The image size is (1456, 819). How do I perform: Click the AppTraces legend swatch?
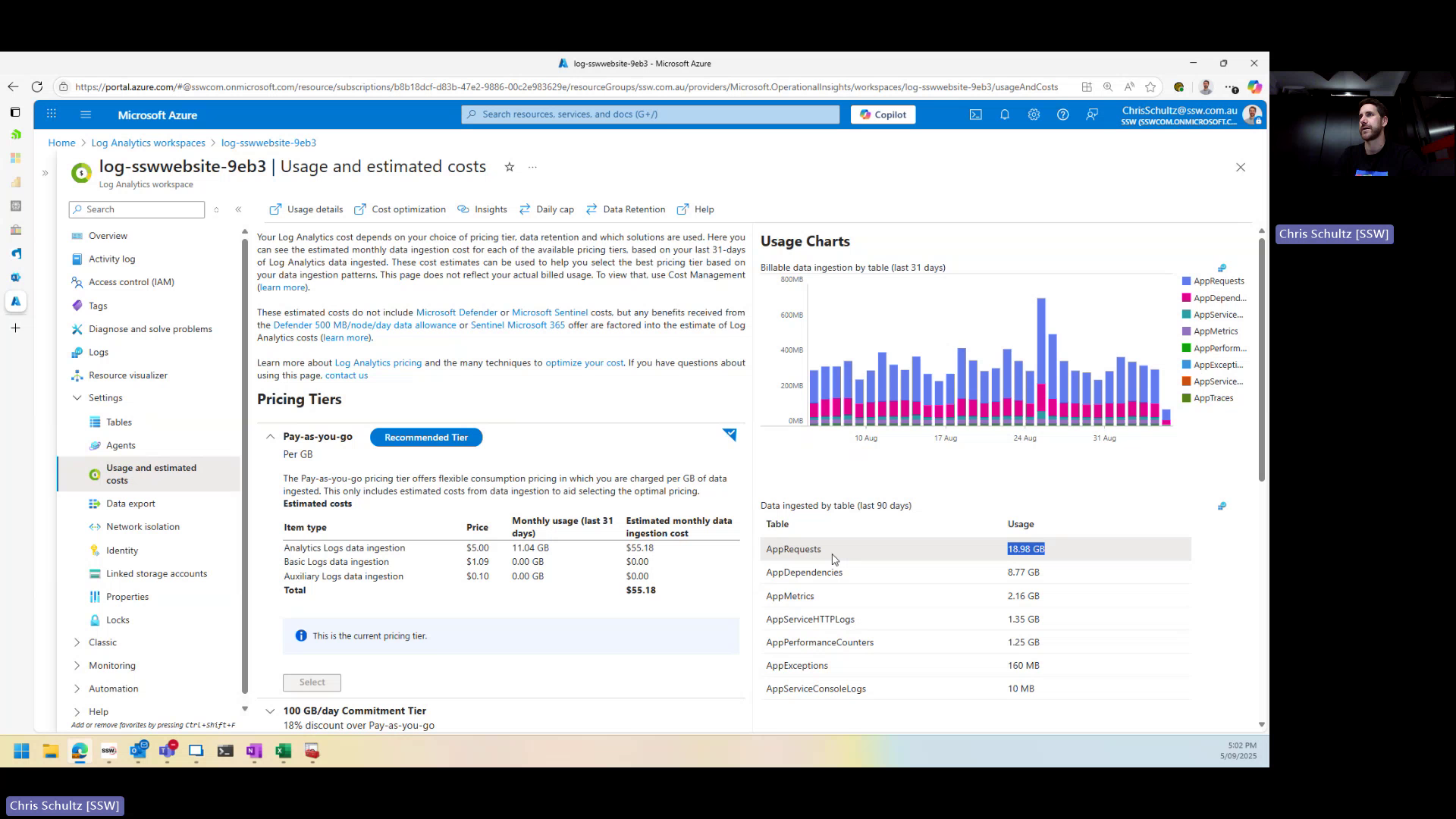click(1186, 398)
